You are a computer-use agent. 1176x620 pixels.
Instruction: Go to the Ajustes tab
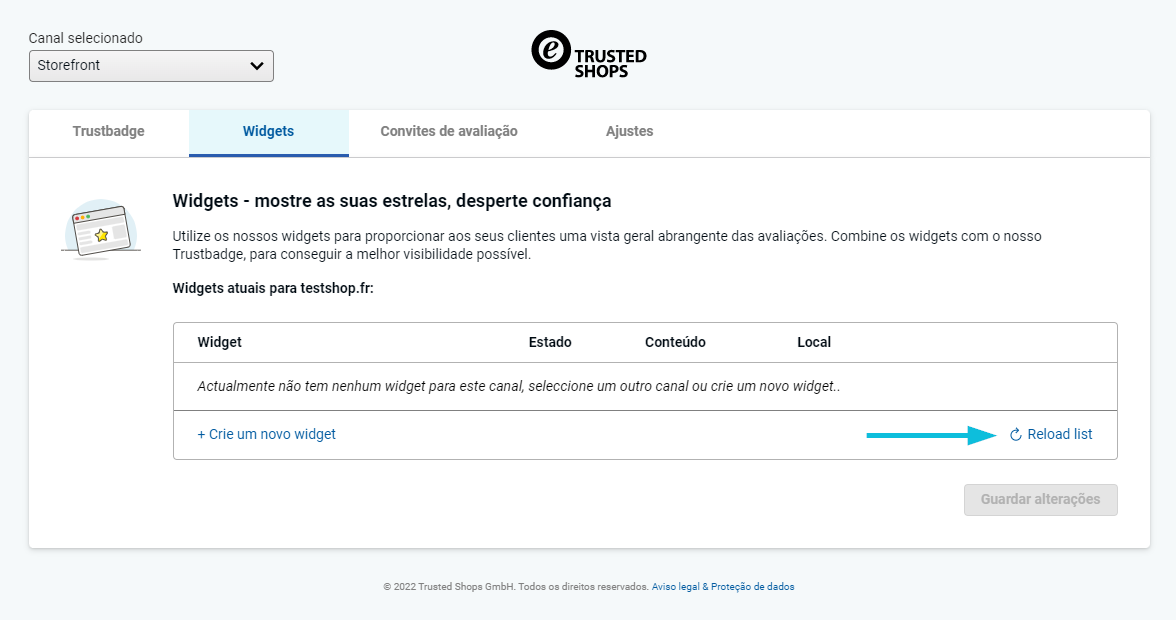click(x=629, y=132)
